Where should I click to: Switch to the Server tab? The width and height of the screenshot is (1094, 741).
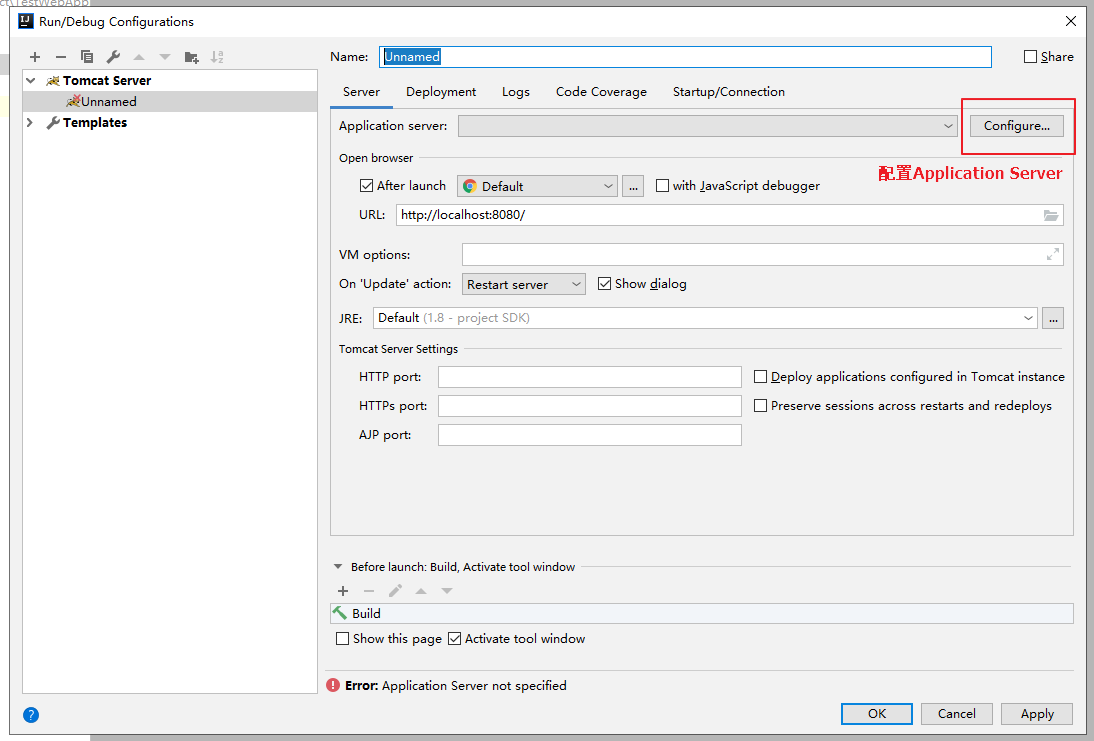(x=361, y=92)
